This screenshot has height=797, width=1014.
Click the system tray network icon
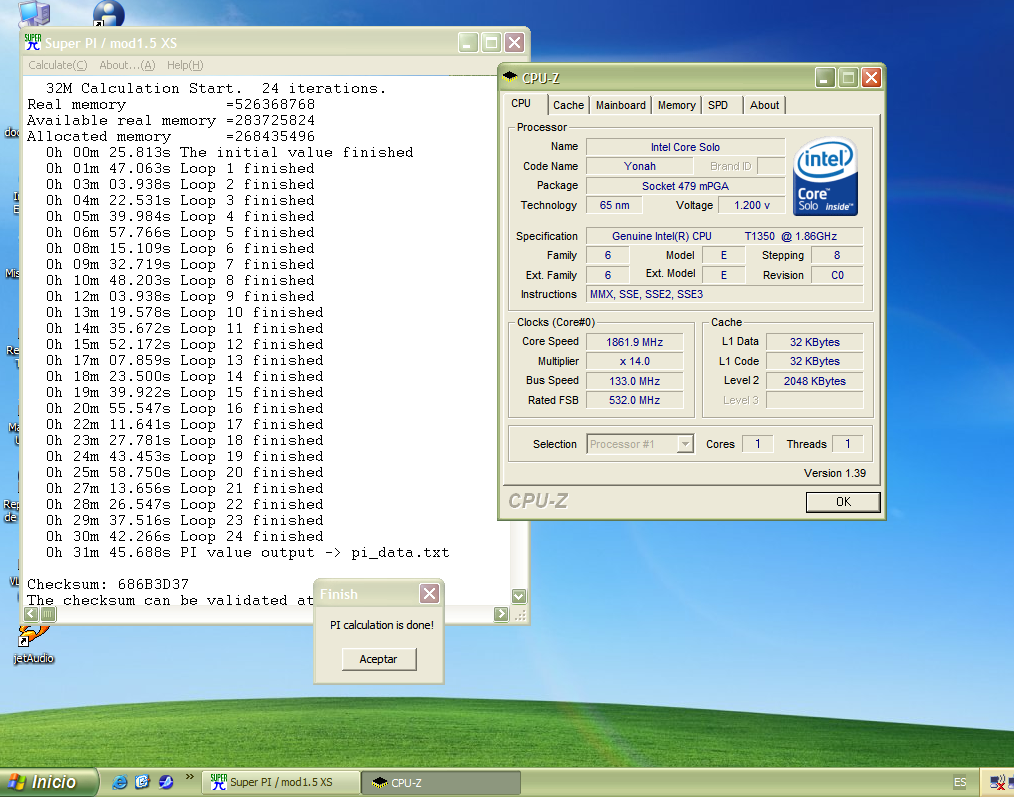tap(998, 783)
